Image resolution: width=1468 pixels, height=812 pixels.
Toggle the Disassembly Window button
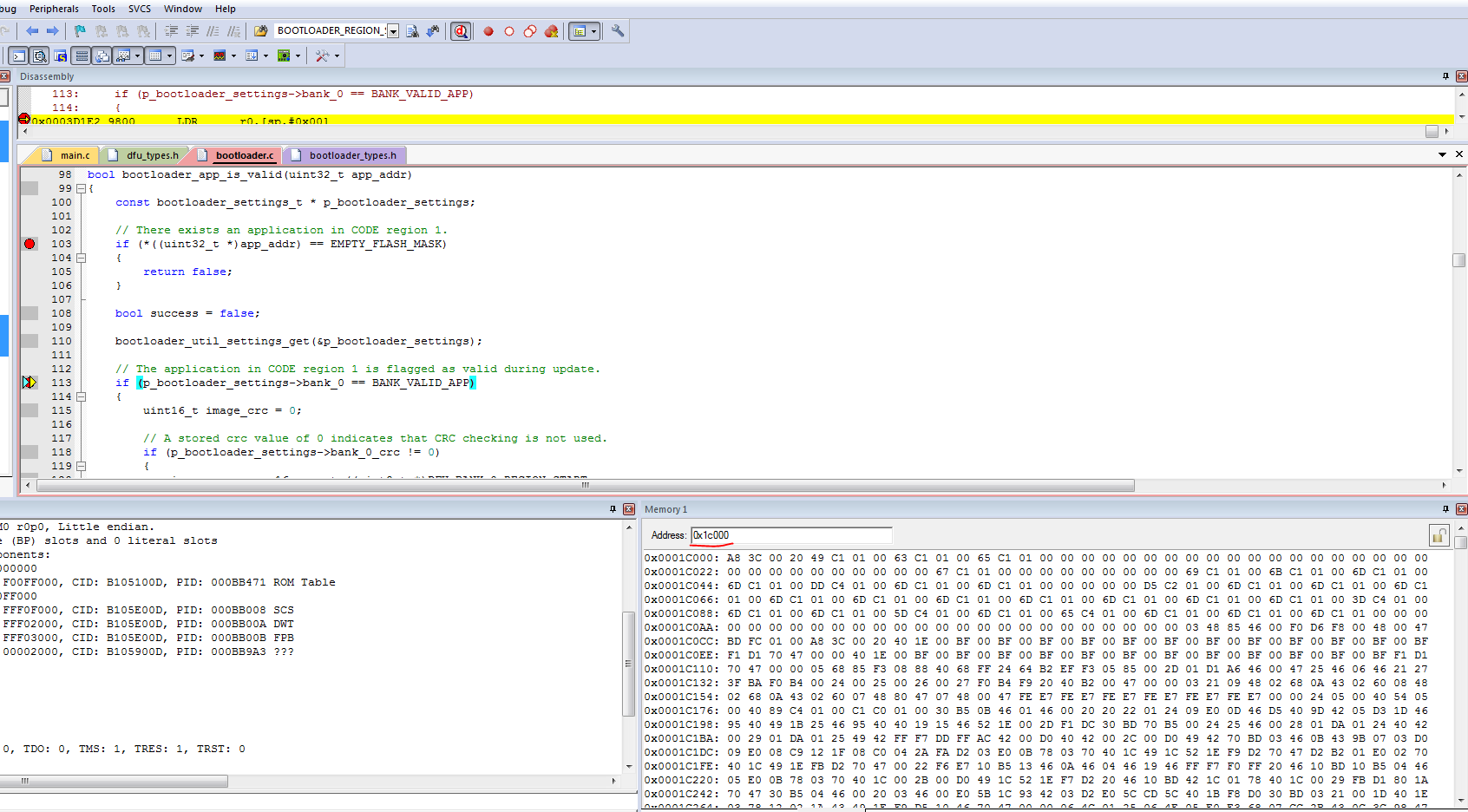pyautogui.click(x=39, y=56)
